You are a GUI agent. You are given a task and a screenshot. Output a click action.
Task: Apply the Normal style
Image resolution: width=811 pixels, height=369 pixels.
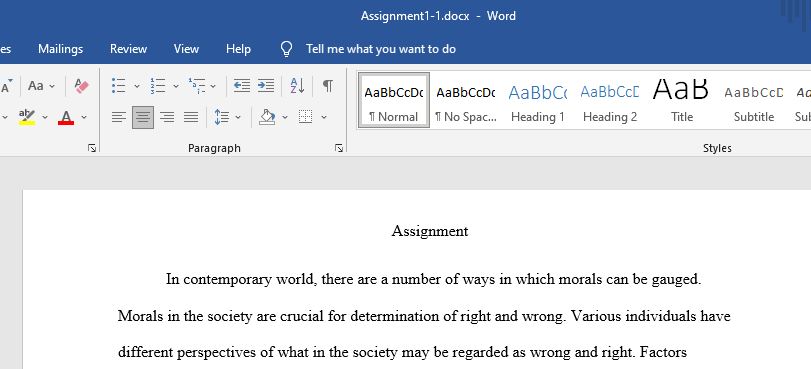tap(394, 100)
